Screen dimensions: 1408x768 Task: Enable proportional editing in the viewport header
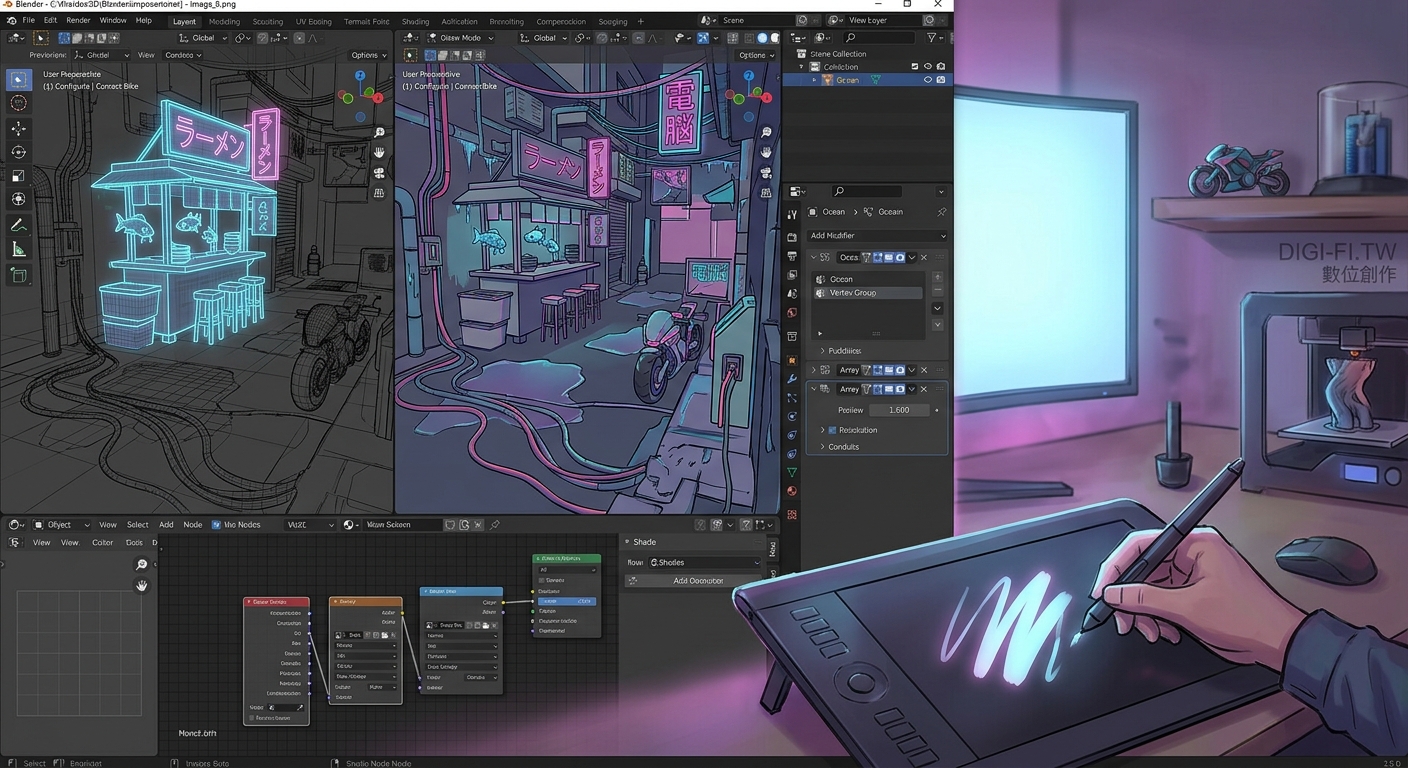(x=601, y=37)
